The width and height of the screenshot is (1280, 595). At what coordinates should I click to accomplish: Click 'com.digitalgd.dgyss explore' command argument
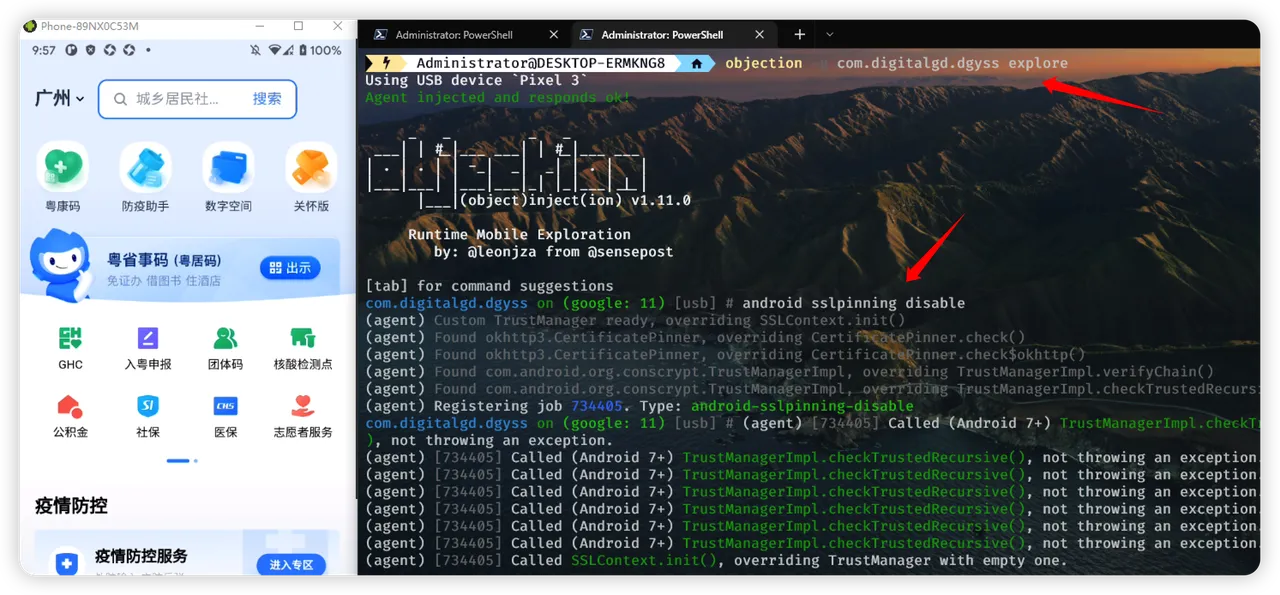click(x=952, y=63)
